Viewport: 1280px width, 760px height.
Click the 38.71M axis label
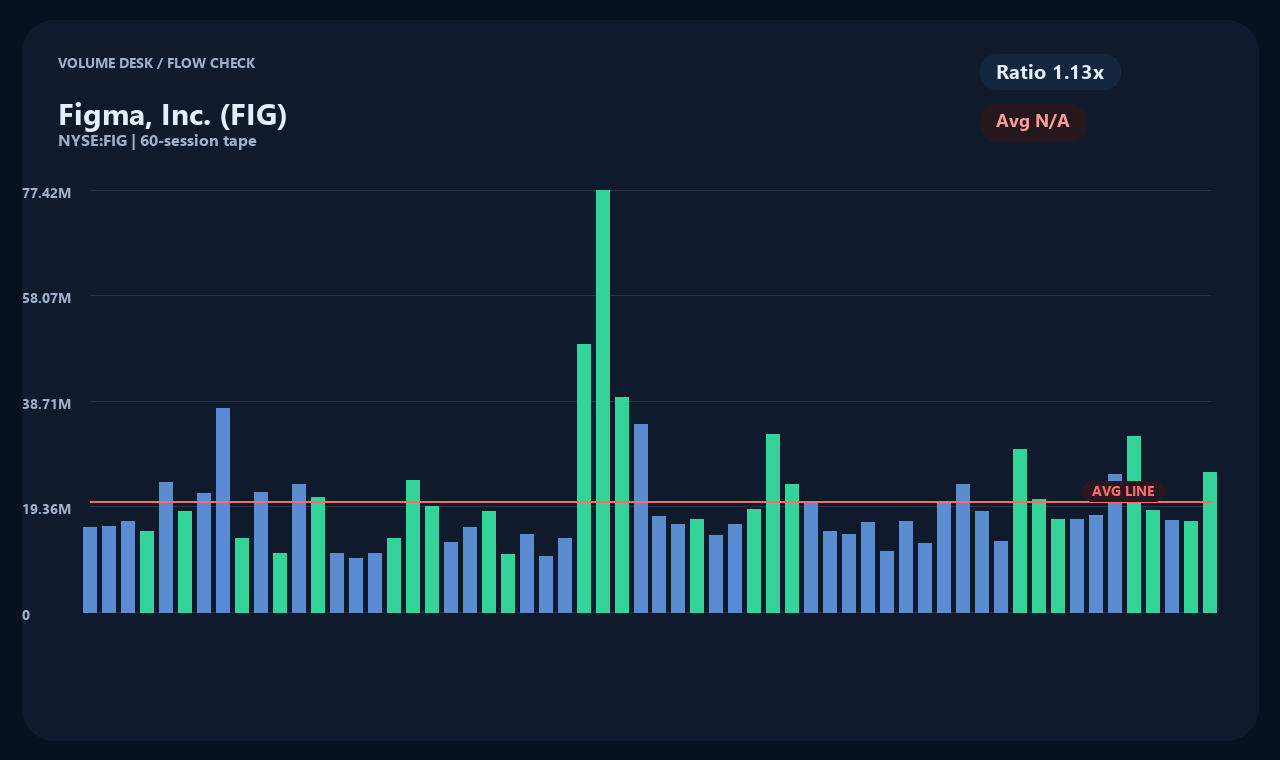[47, 403]
